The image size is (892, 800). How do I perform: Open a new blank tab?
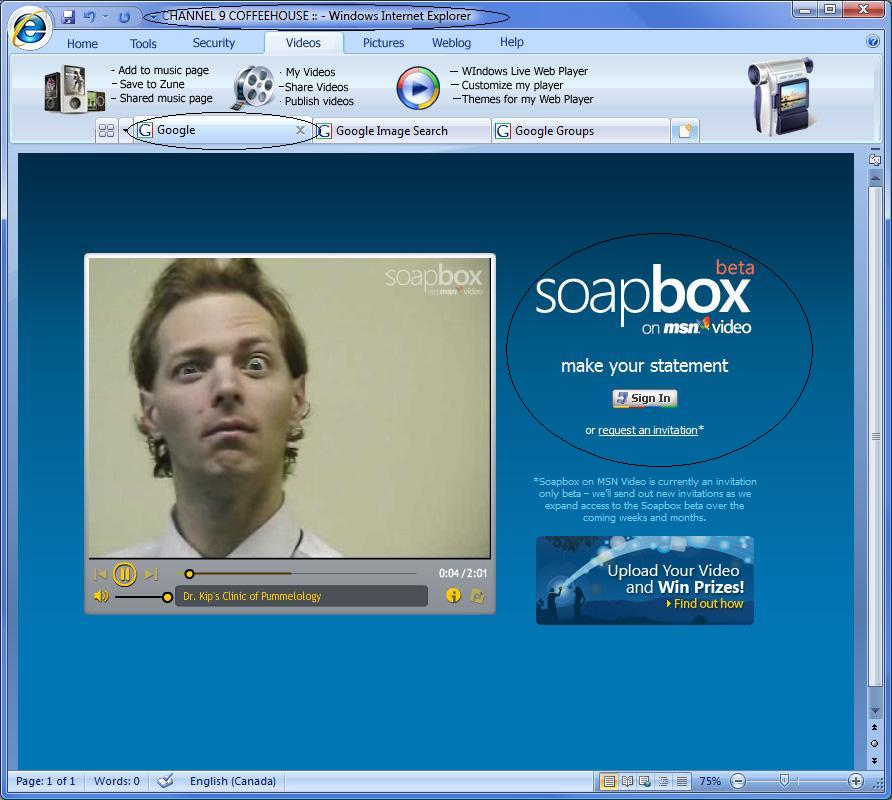[685, 131]
